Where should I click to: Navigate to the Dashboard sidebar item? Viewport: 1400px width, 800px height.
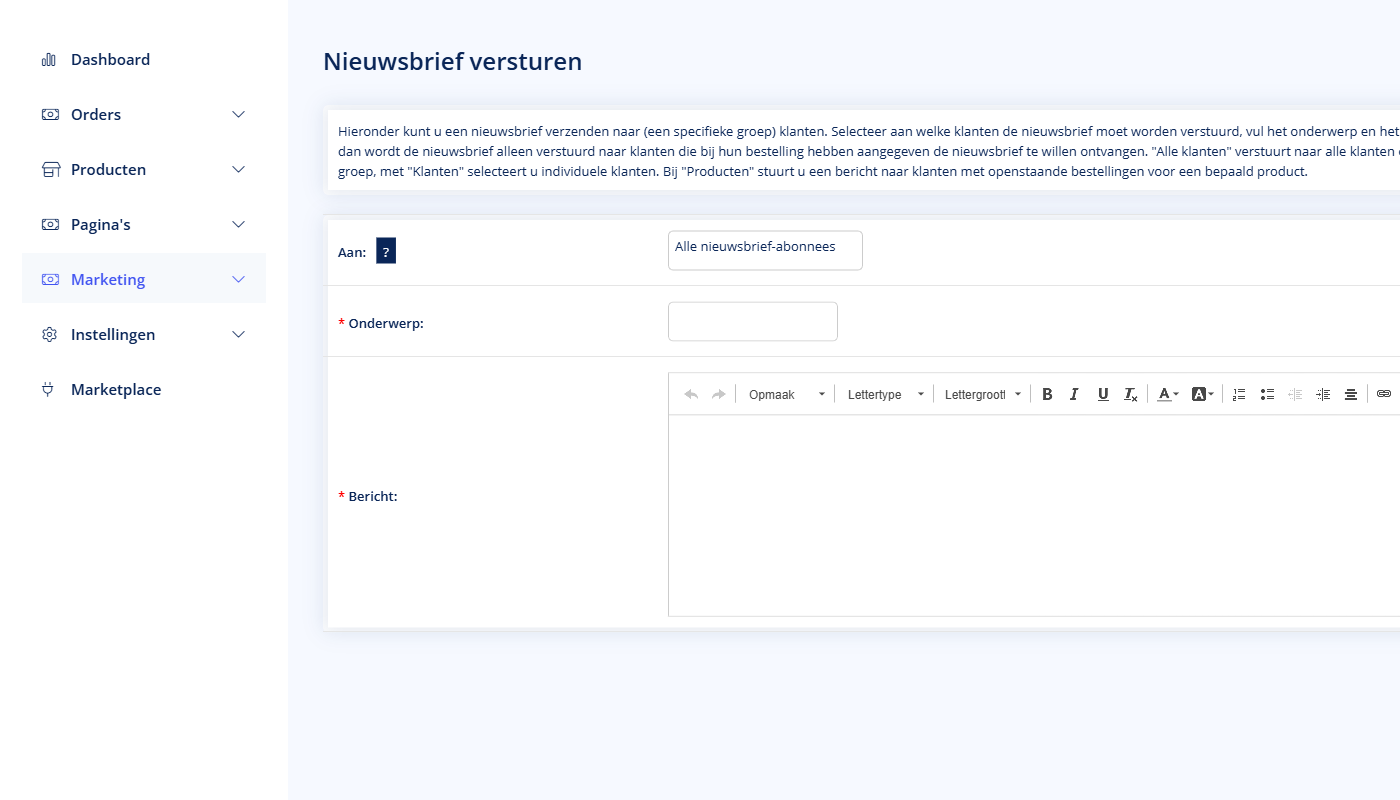click(110, 59)
